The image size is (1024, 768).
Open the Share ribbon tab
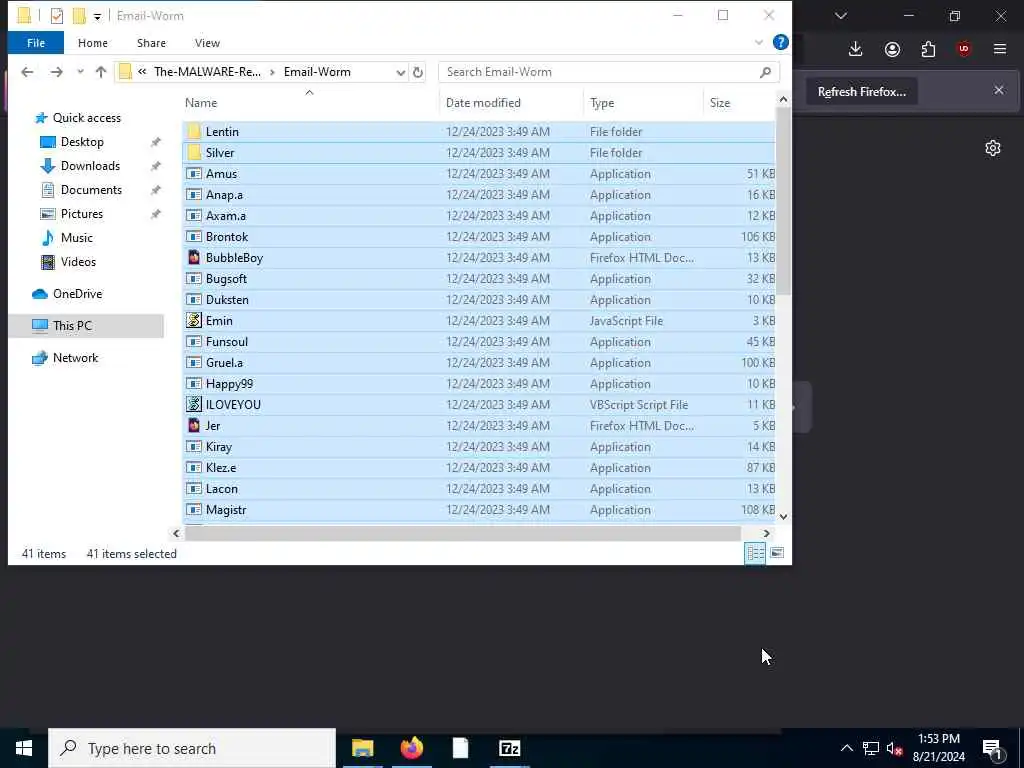click(x=151, y=43)
